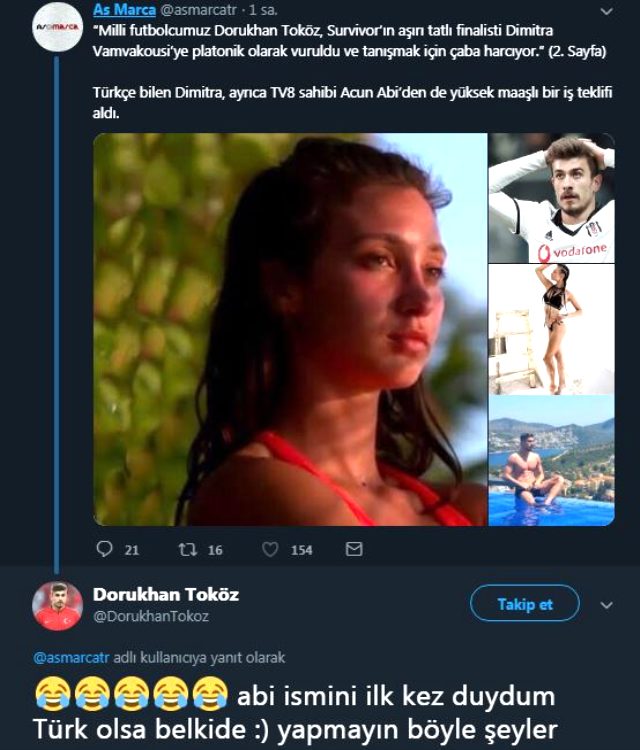640x750 pixels.
Task: Open the bikini photo thumbnail
Action: tap(551, 329)
